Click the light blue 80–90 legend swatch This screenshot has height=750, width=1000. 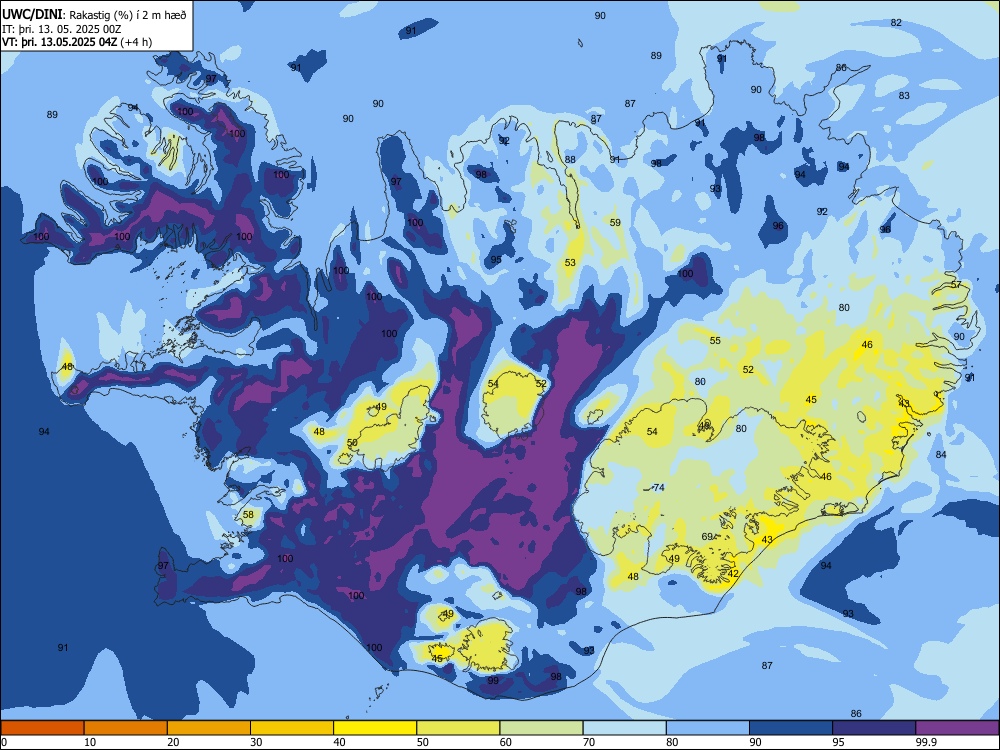[x=708, y=728]
